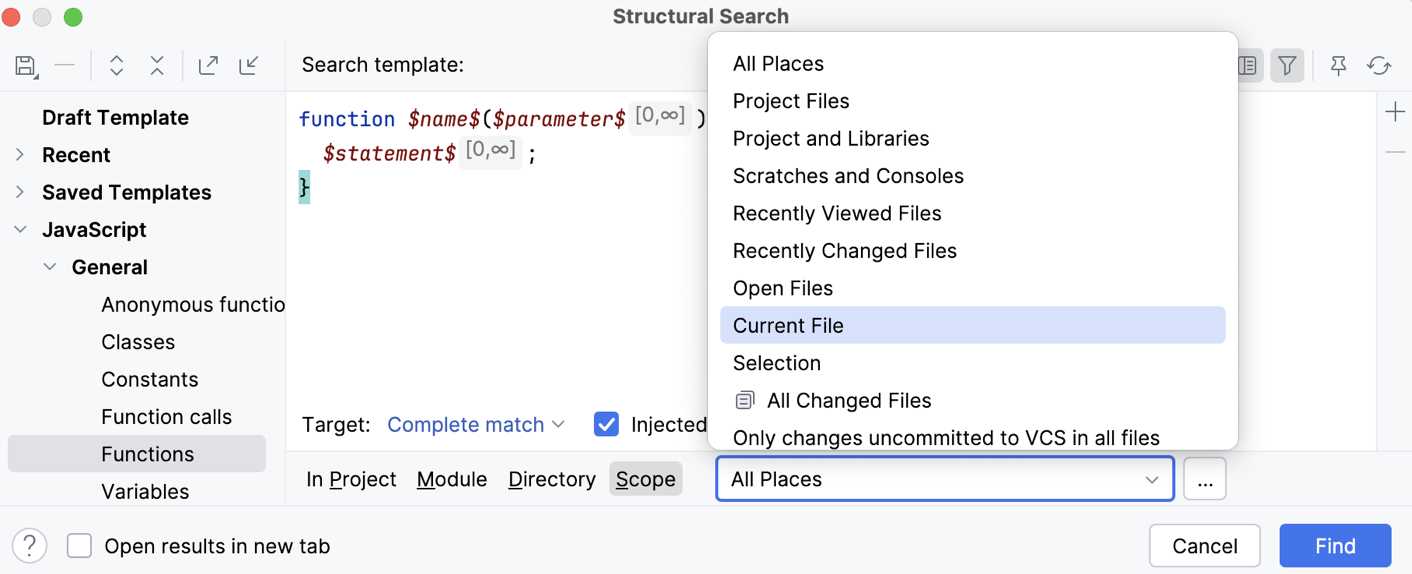Choose Current File from scope list
Screen dimensions: 1412x574
788,326
